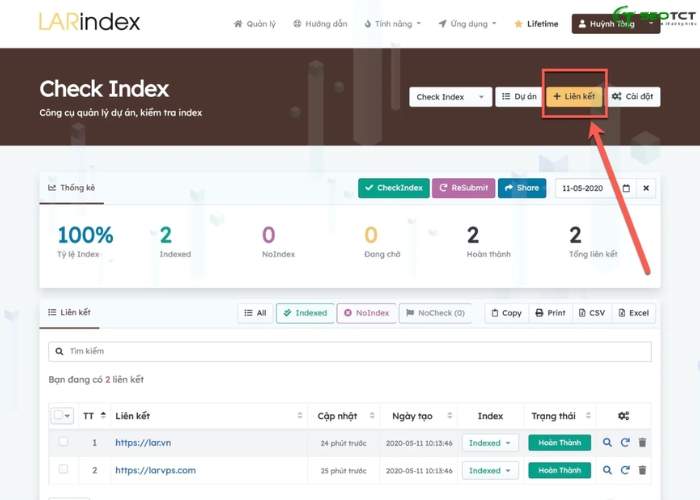Expand Indexed dropdown in larvps.com row
700x500 pixels.
pyautogui.click(x=490, y=471)
